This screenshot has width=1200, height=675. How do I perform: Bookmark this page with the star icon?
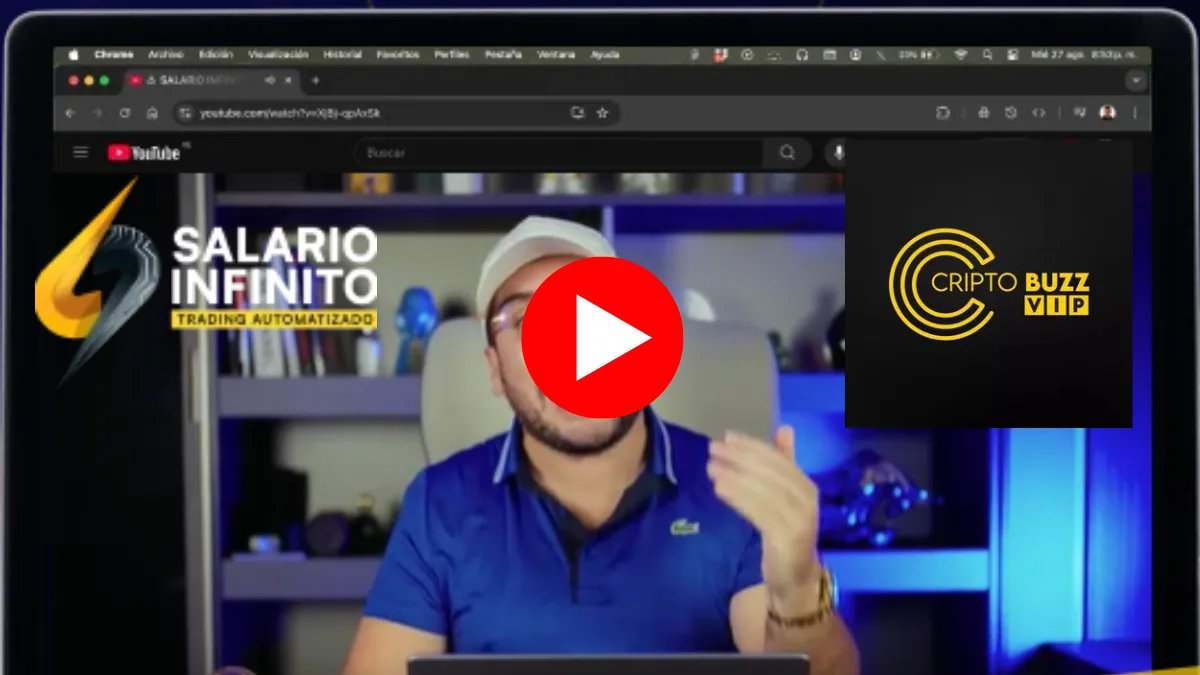pyautogui.click(x=603, y=114)
